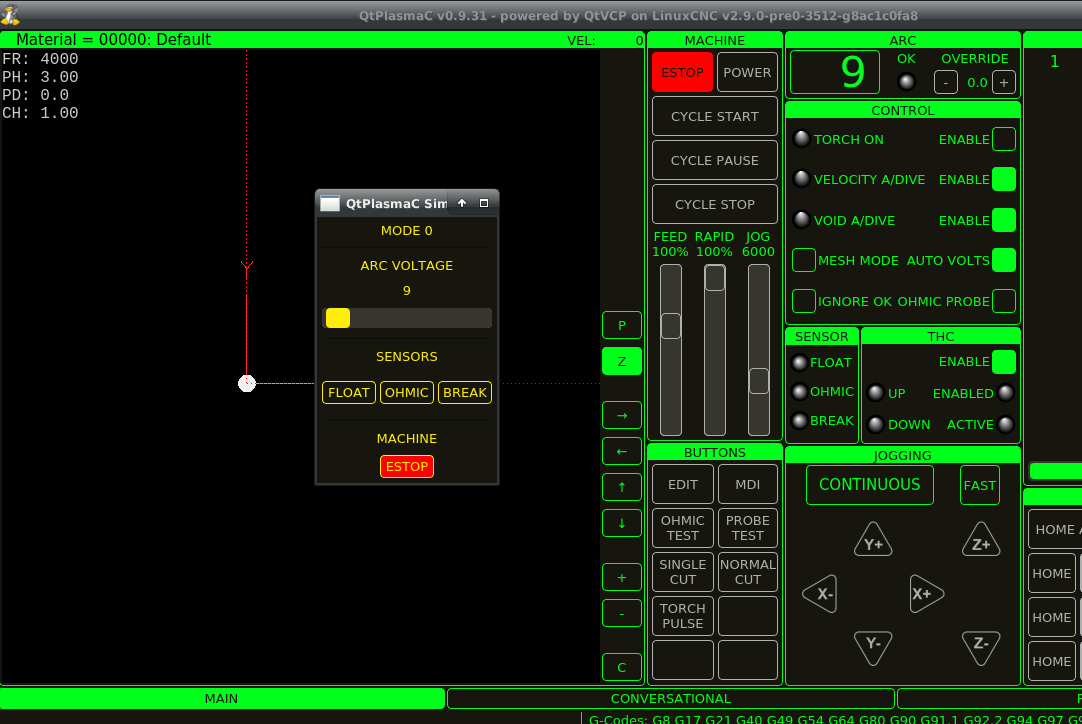Image resolution: width=1082 pixels, height=724 pixels.
Task: Click the JOG speed slider handle
Action: [x=758, y=381]
